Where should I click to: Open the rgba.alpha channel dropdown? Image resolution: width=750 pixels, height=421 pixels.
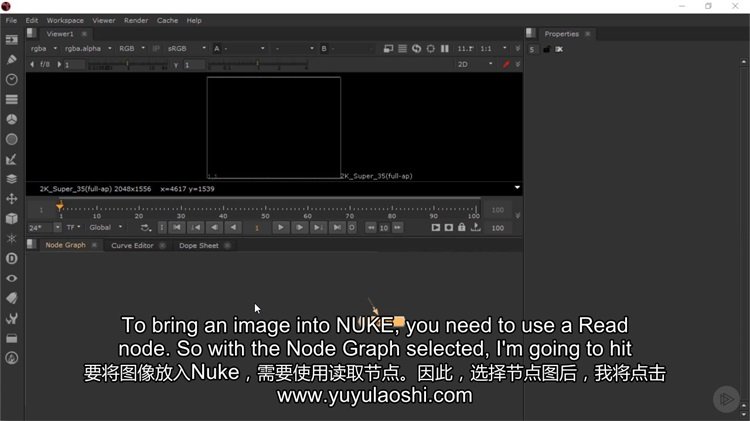pyautogui.click(x=88, y=48)
